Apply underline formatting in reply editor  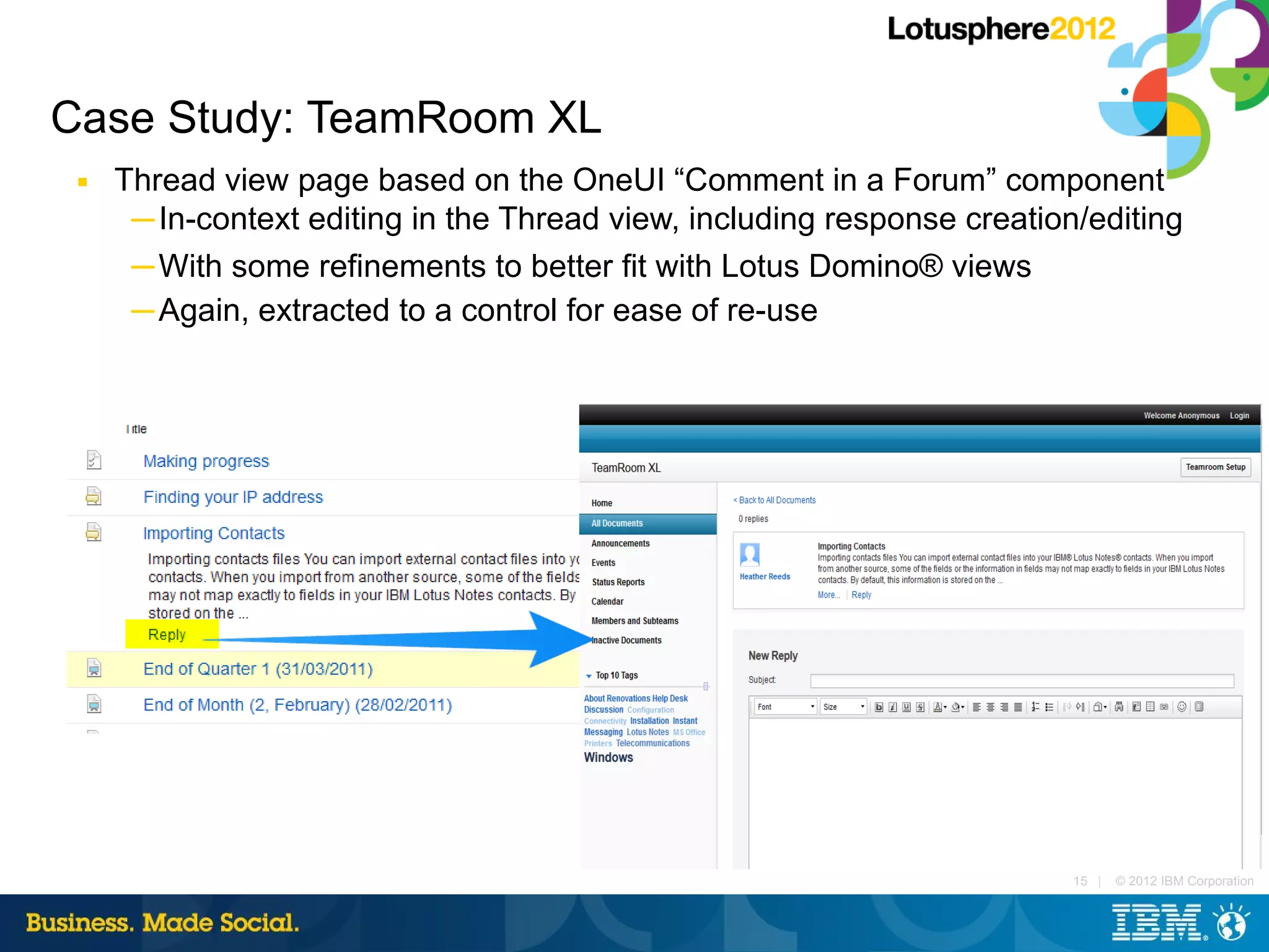point(907,707)
